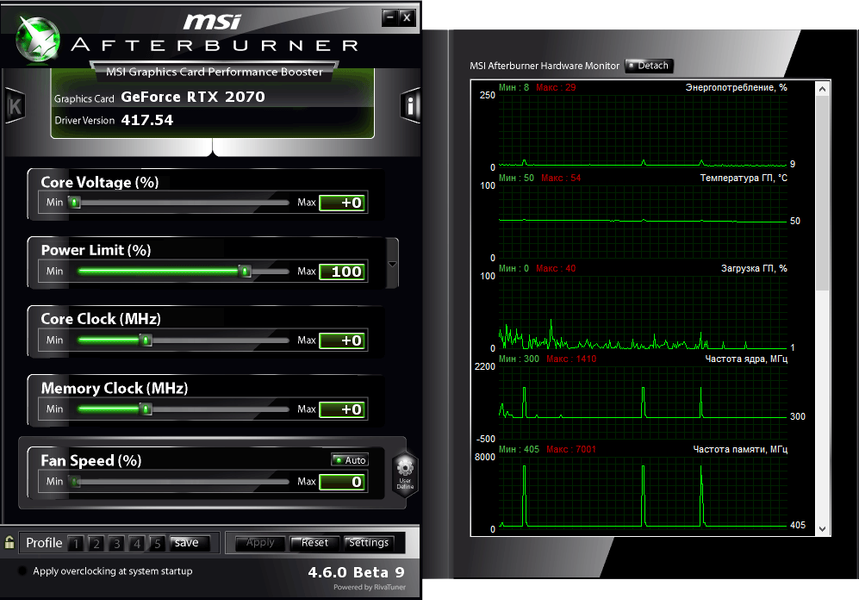The image size is (859, 600).
Task: Click the Fan Speed (%) label
Action: 91,461
